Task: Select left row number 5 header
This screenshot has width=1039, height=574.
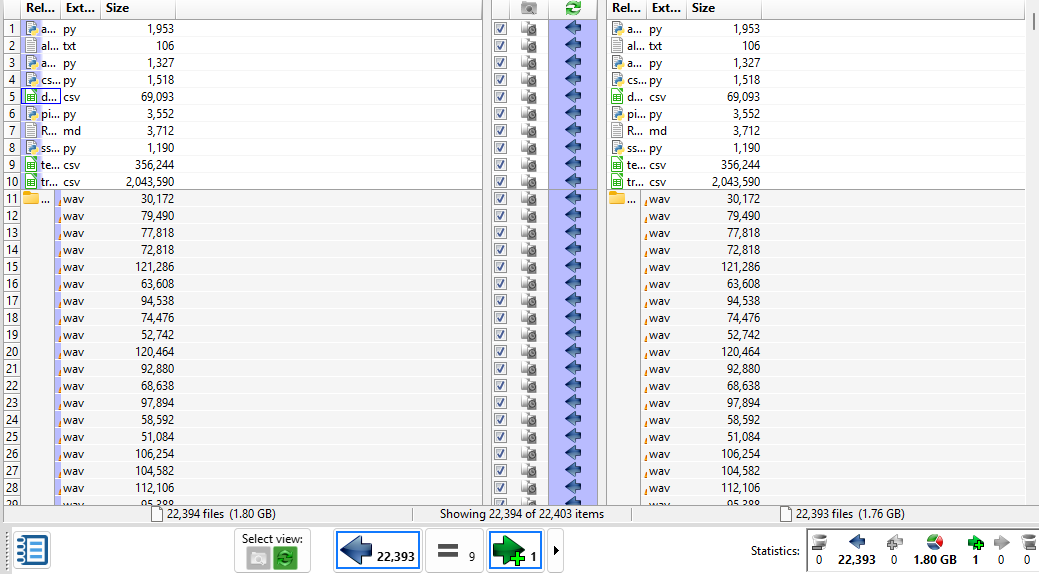Action: pyautogui.click(x=12, y=97)
